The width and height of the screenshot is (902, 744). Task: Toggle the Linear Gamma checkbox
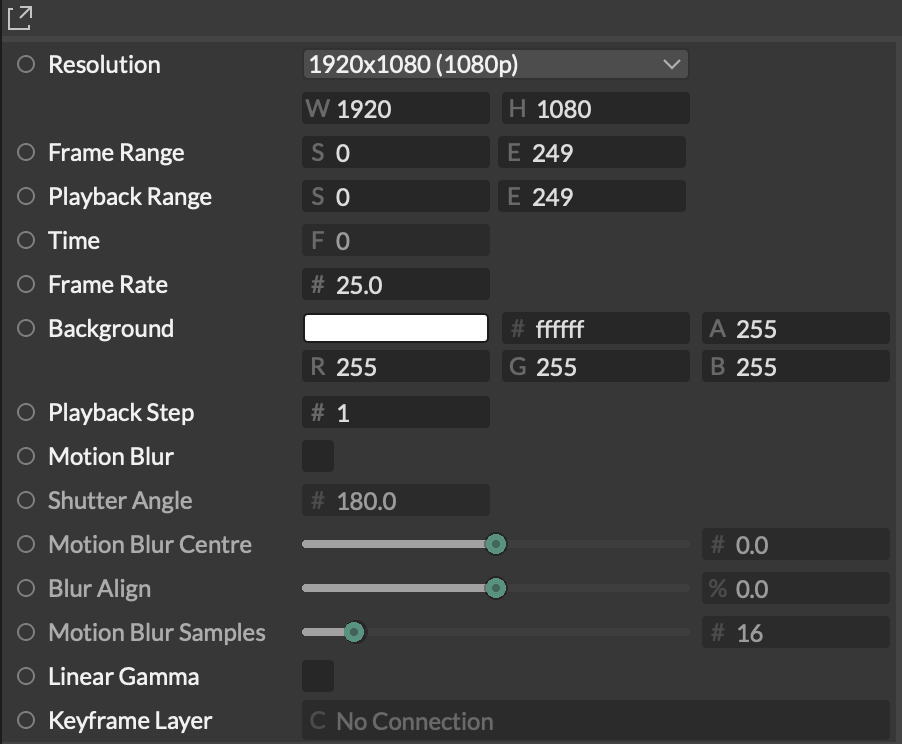pos(318,676)
